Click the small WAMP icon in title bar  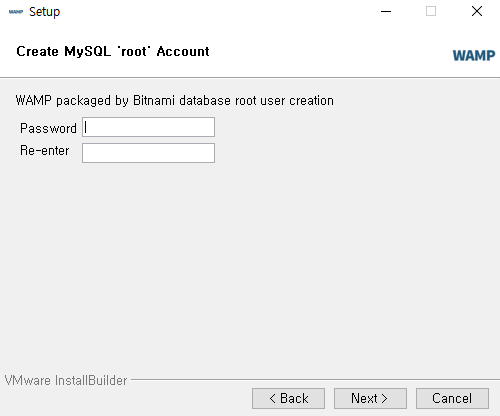coord(16,12)
